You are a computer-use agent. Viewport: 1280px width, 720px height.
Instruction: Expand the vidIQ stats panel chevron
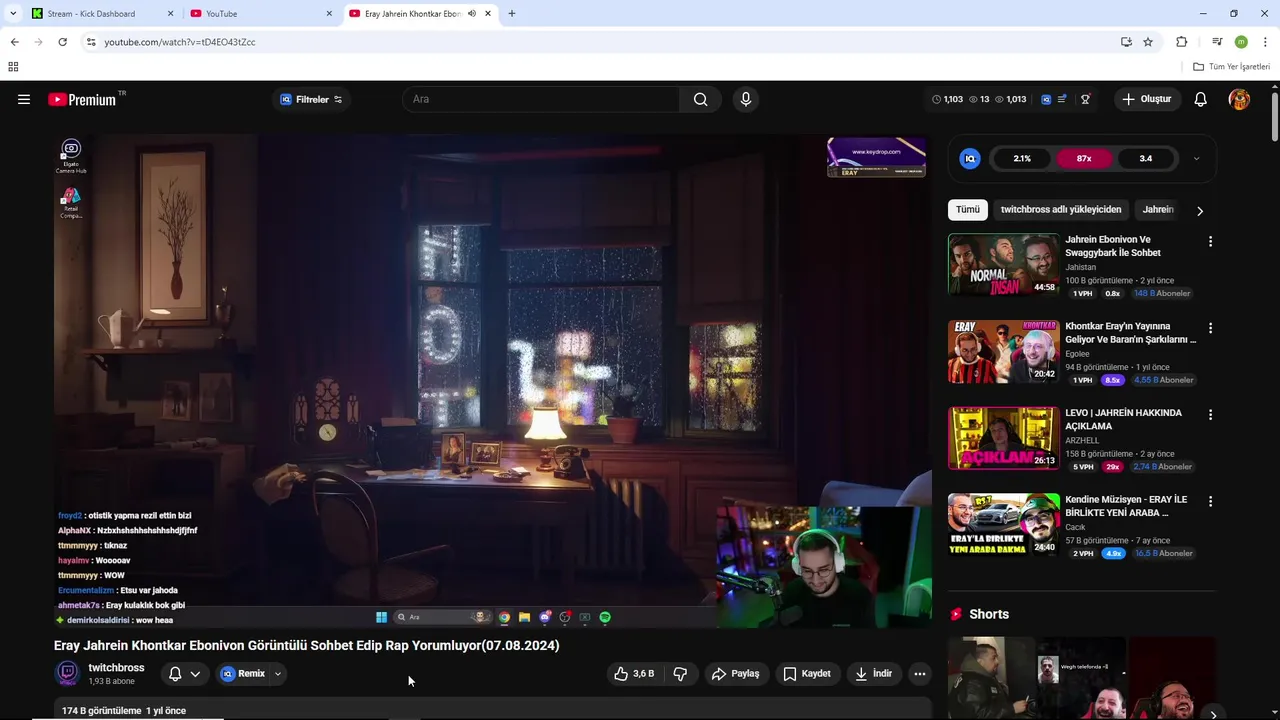[1196, 158]
